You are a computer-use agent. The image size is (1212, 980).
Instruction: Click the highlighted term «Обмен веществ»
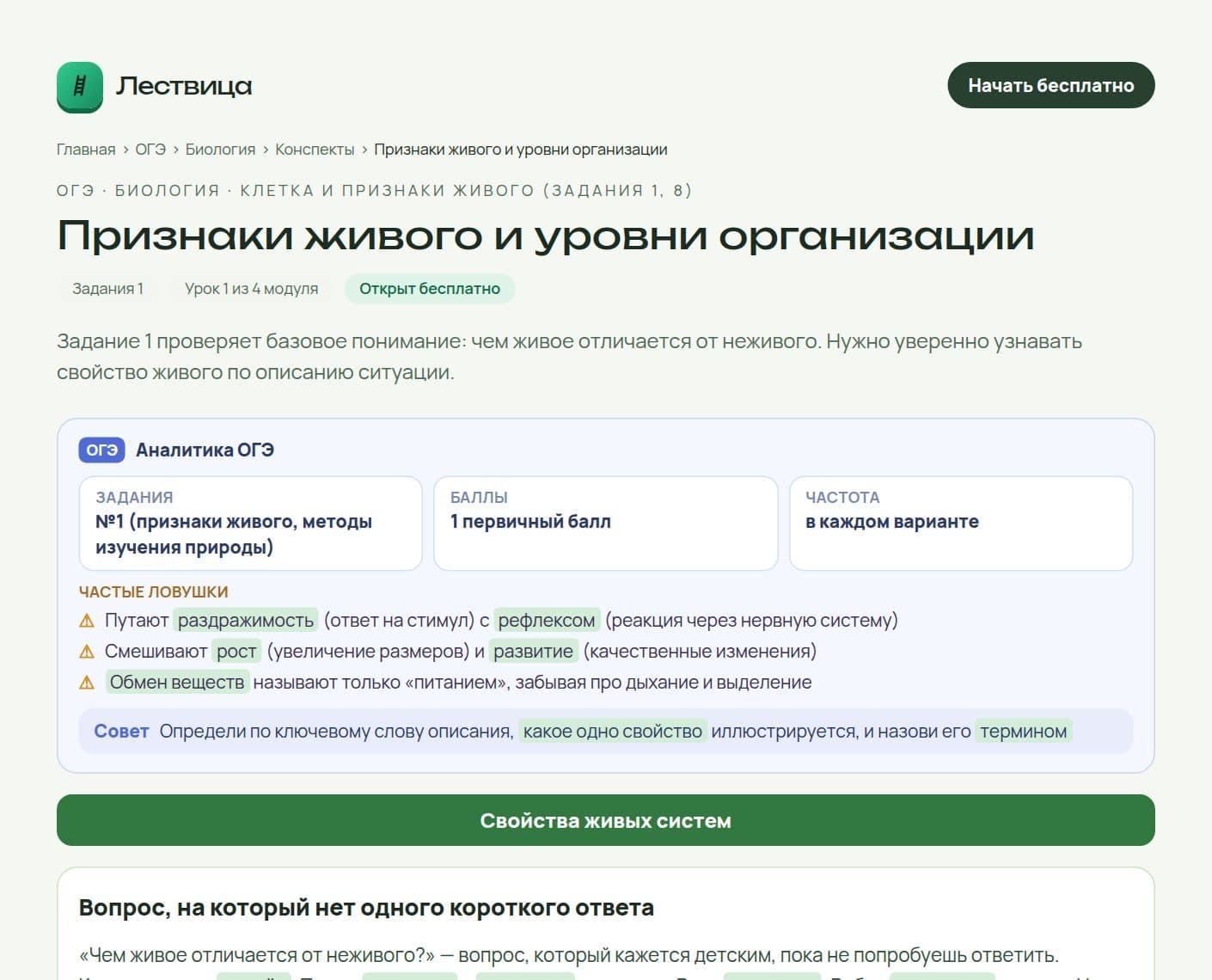pos(177,683)
